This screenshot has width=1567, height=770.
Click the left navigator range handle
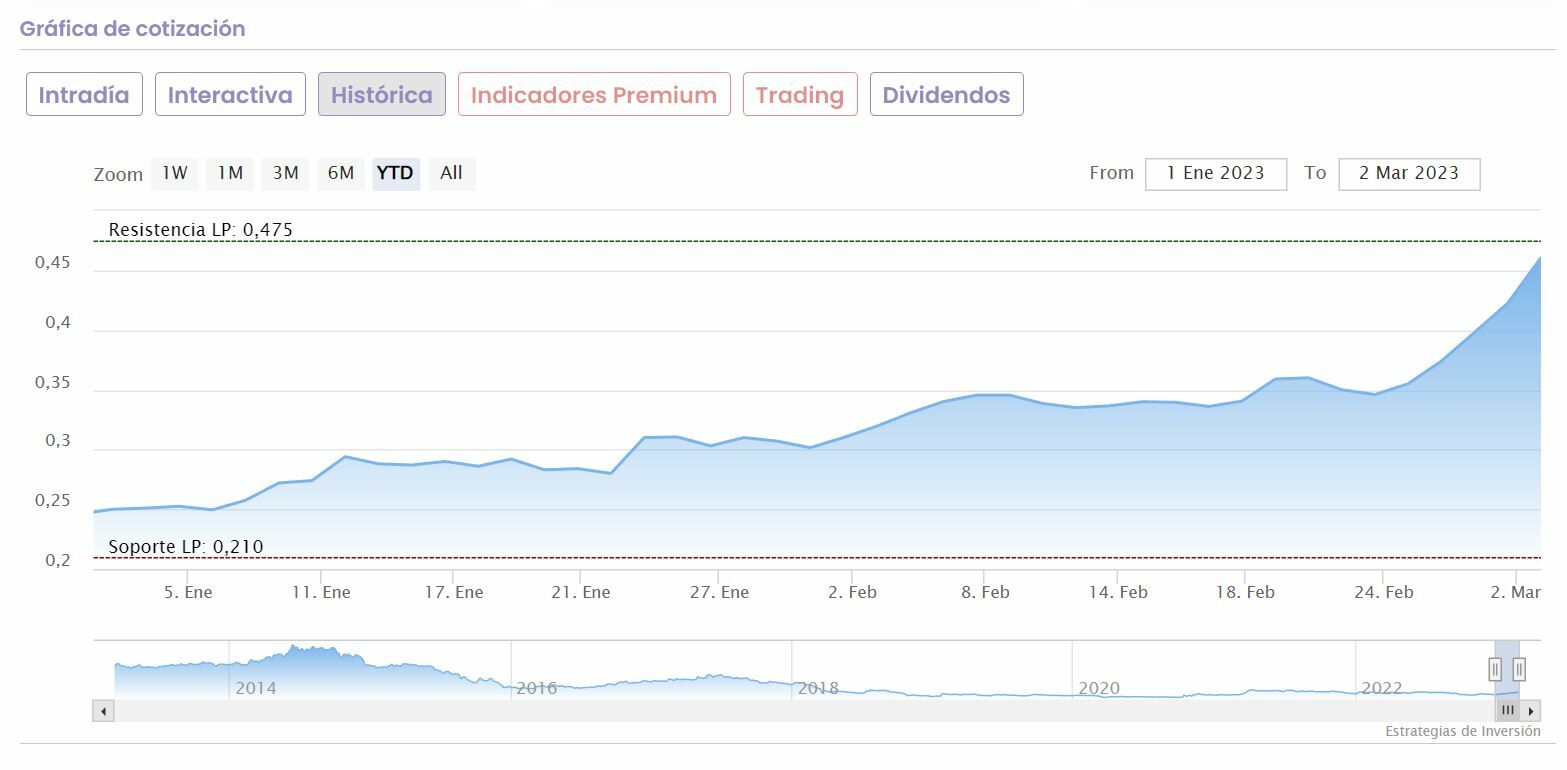pos(1495,669)
